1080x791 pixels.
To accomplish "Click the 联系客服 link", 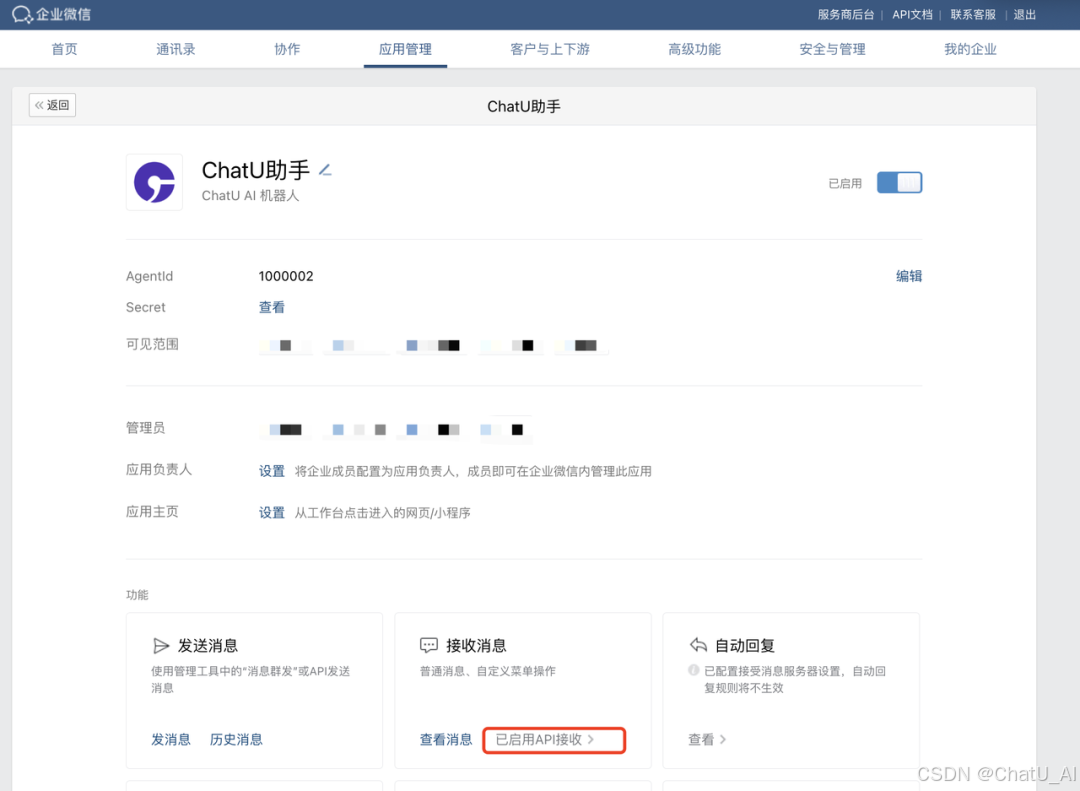I will [x=973, y=14].
